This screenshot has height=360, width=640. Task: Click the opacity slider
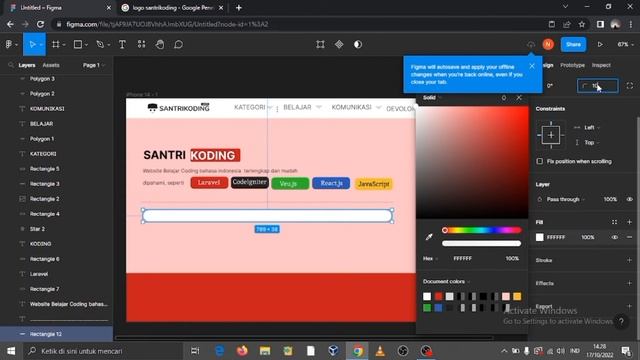(482, 244)
